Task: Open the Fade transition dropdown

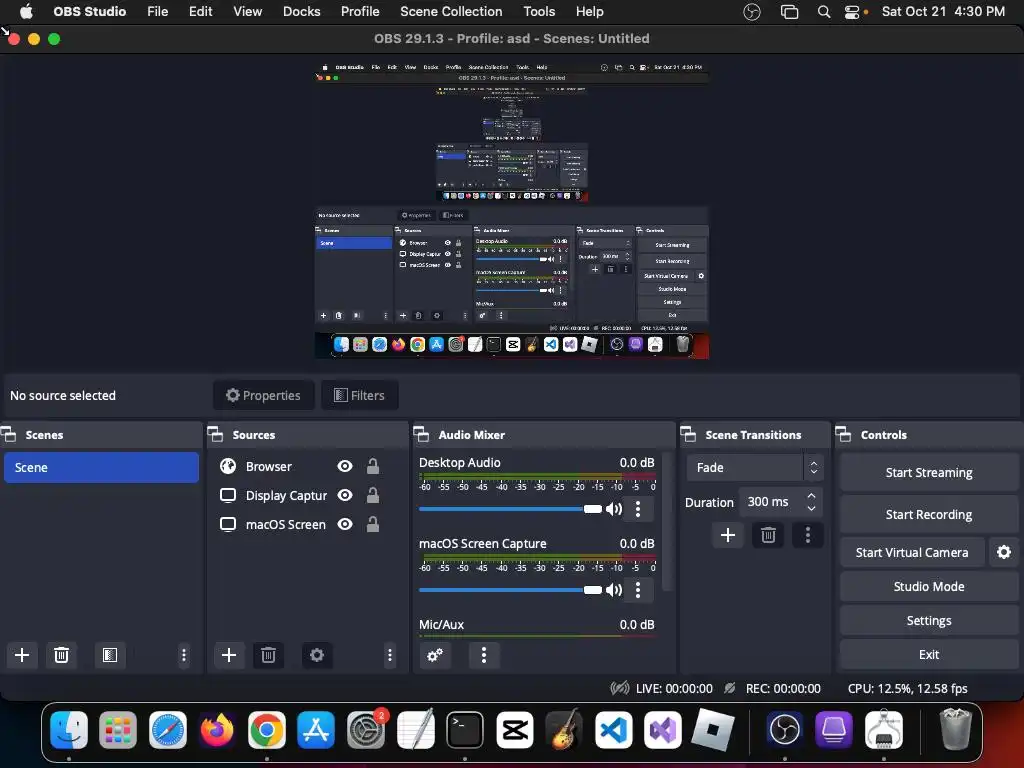Action: pos(755,468)
